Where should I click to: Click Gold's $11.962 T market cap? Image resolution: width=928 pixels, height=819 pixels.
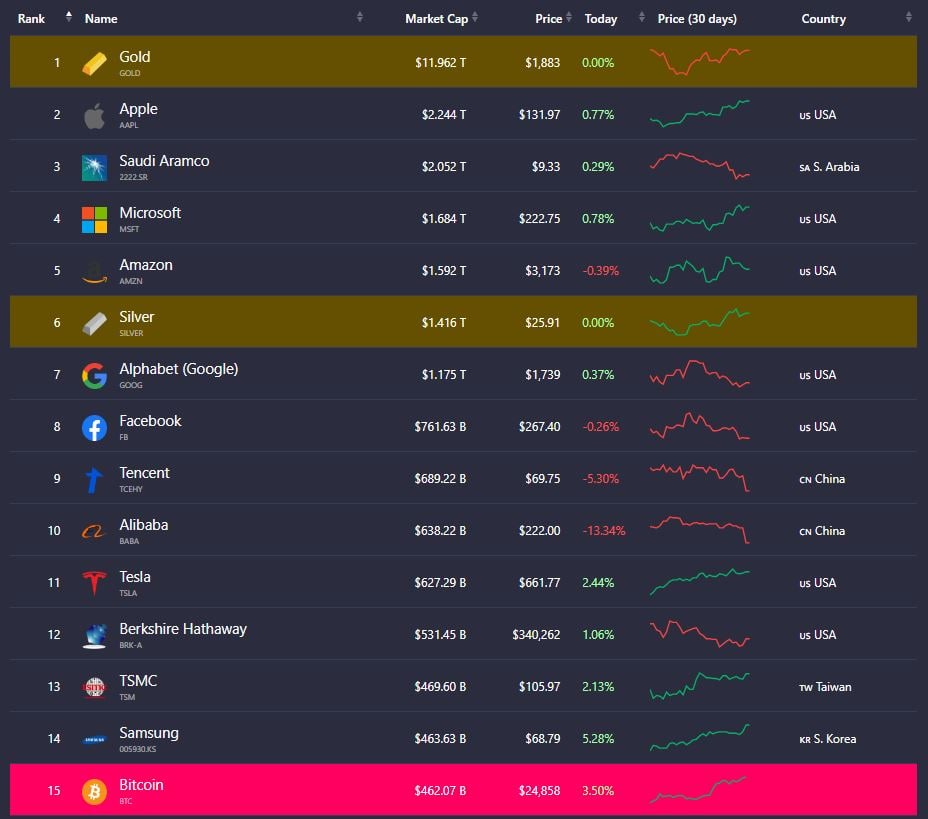pyautogui.click(x=440, y=63)
